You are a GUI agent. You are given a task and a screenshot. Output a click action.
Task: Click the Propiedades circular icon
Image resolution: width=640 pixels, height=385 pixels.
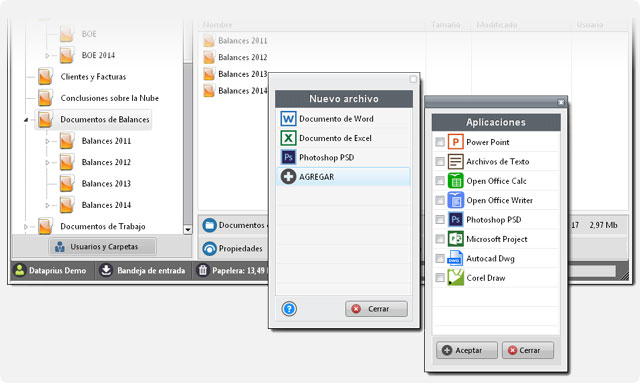click(210, 248)
